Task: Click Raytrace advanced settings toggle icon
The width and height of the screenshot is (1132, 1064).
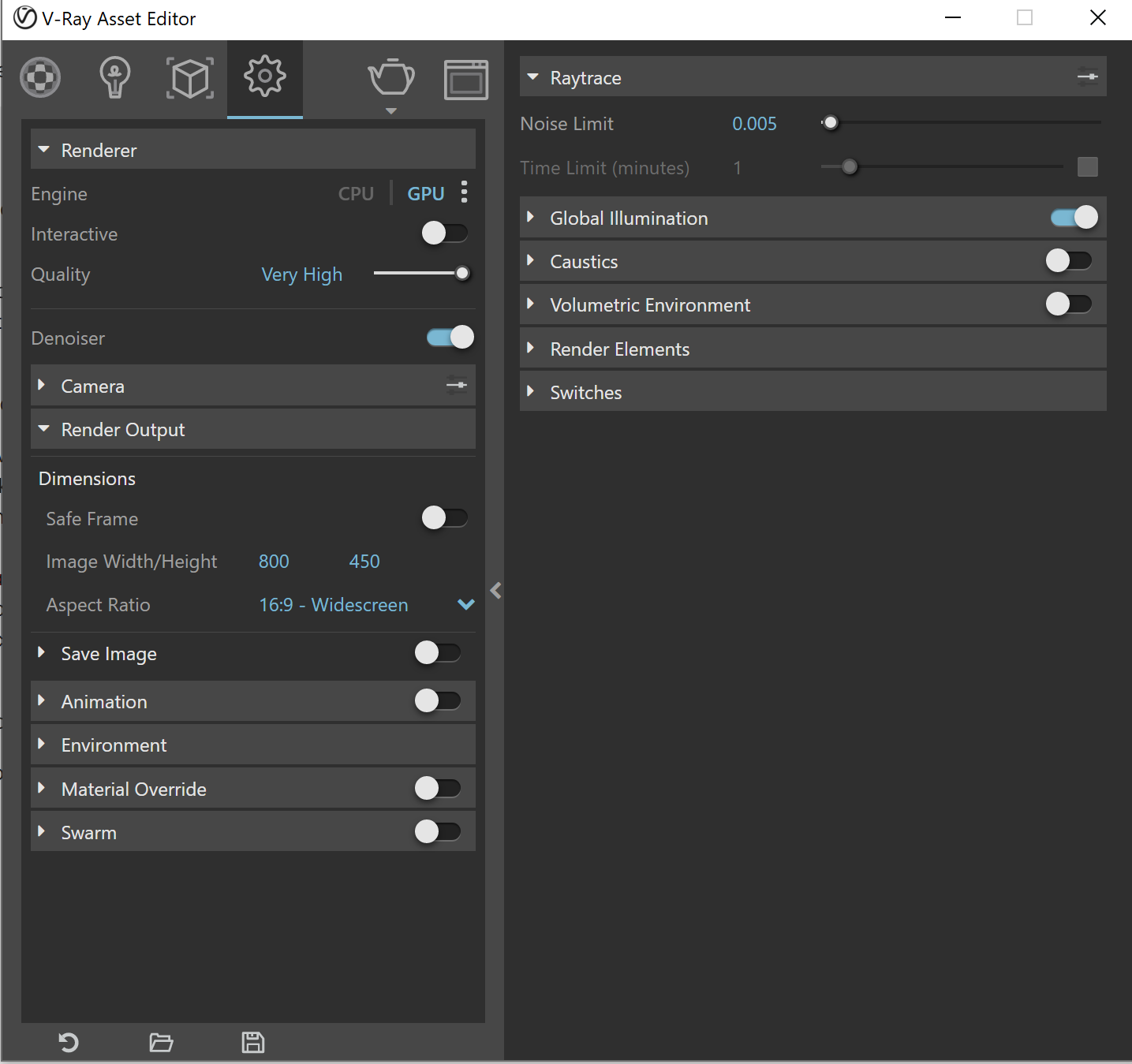Action: tap(1088, 77)
